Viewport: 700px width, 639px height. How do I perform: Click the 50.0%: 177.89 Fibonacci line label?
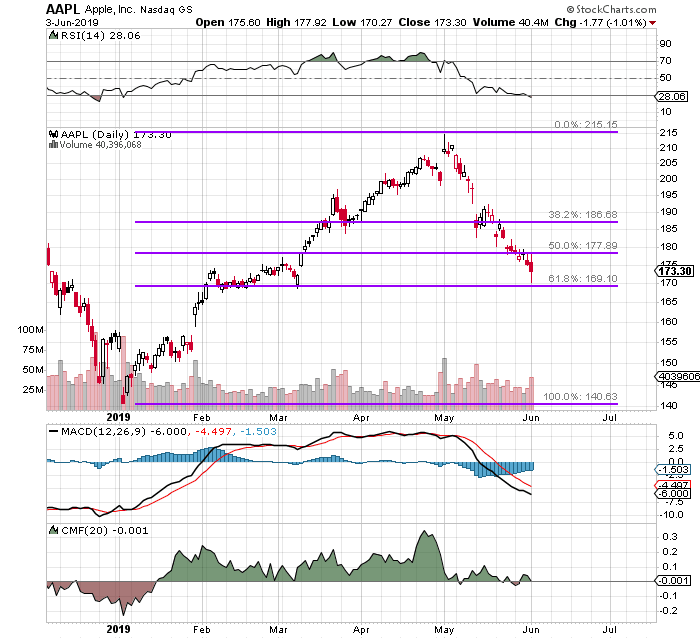tap(583, 246)
